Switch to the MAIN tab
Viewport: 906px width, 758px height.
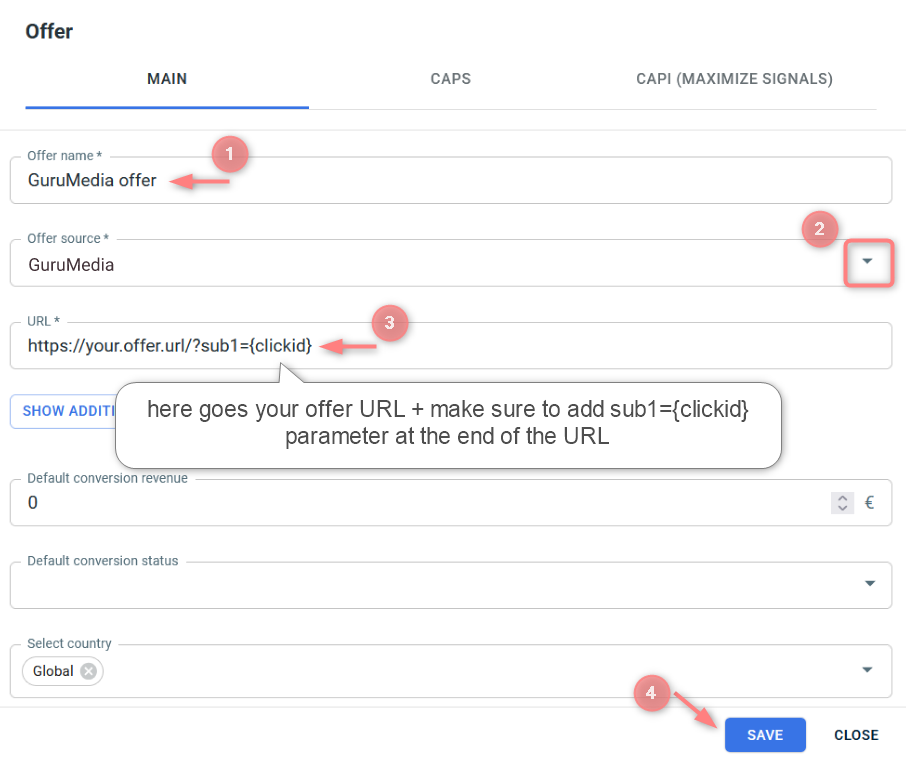click(x=167, y=79)
